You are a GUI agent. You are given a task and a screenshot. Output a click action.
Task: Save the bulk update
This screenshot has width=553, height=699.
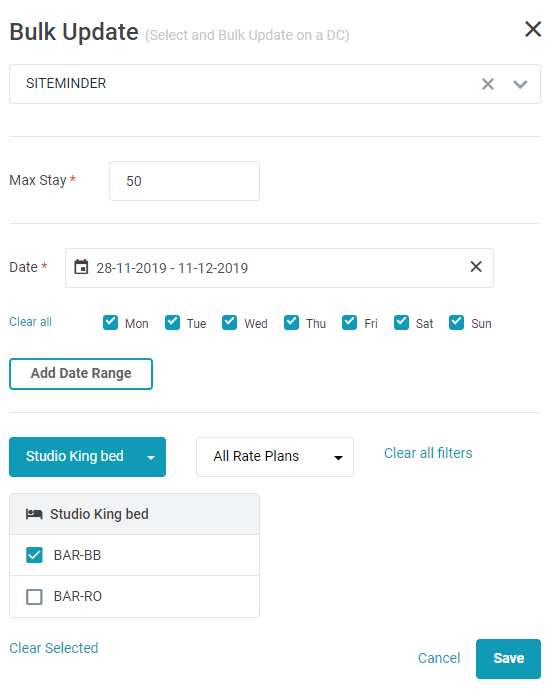pos(508,659)
